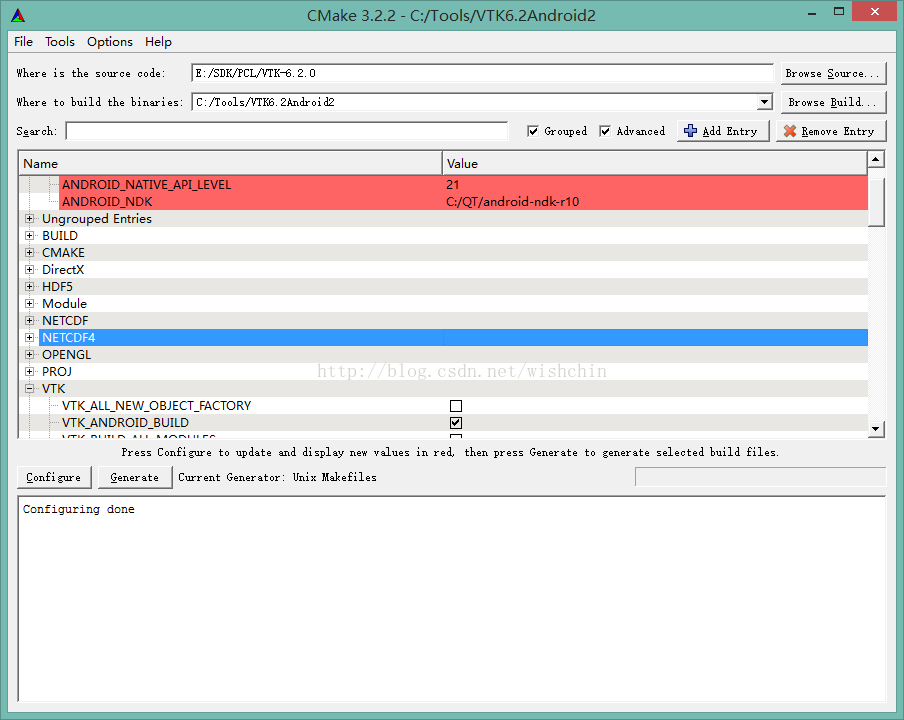904x720 pixels.
Task: Click the scroll up arrow of cache list
Action: (x=876, y=159)
